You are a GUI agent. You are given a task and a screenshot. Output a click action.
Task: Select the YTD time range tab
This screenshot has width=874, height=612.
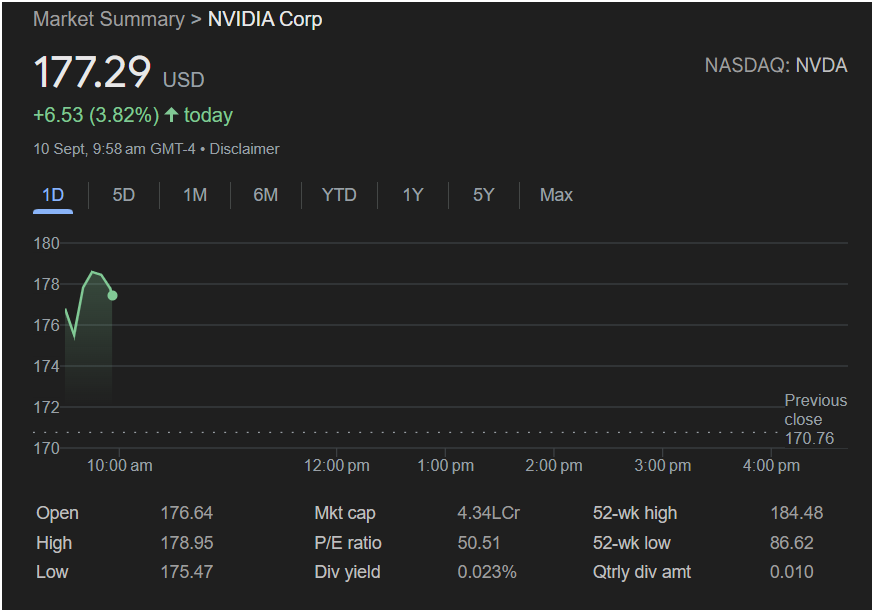pos(339,195)
